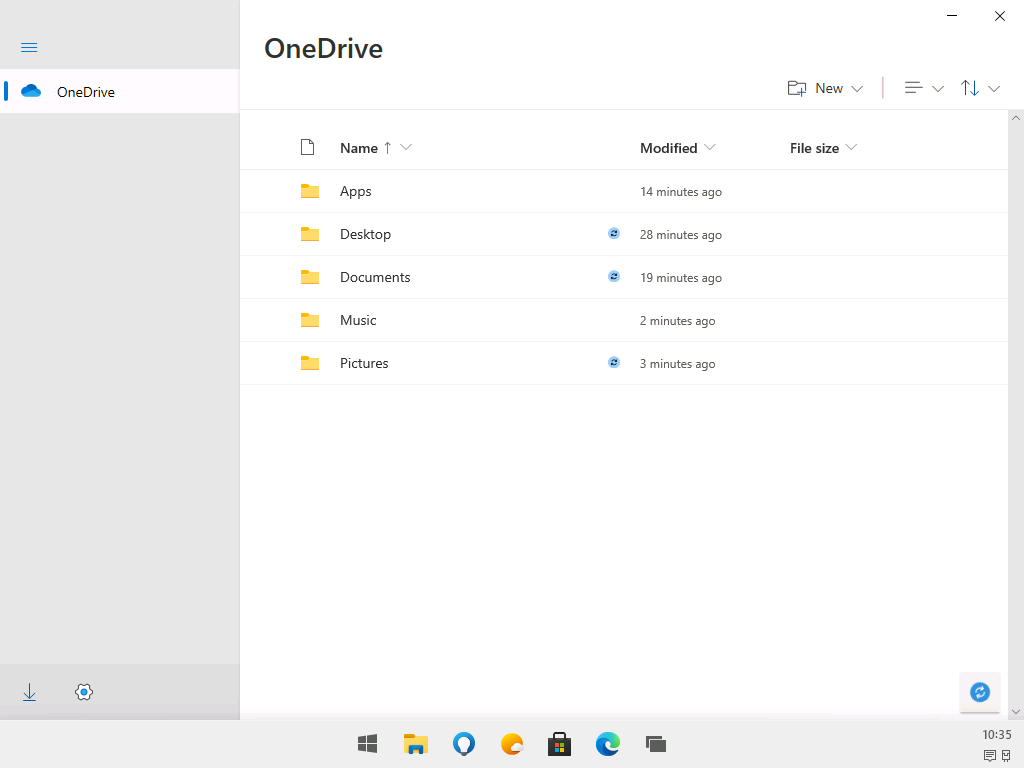Open File Explorer from the taskbar
1024x768 pixels.
(x=415, y=744)
